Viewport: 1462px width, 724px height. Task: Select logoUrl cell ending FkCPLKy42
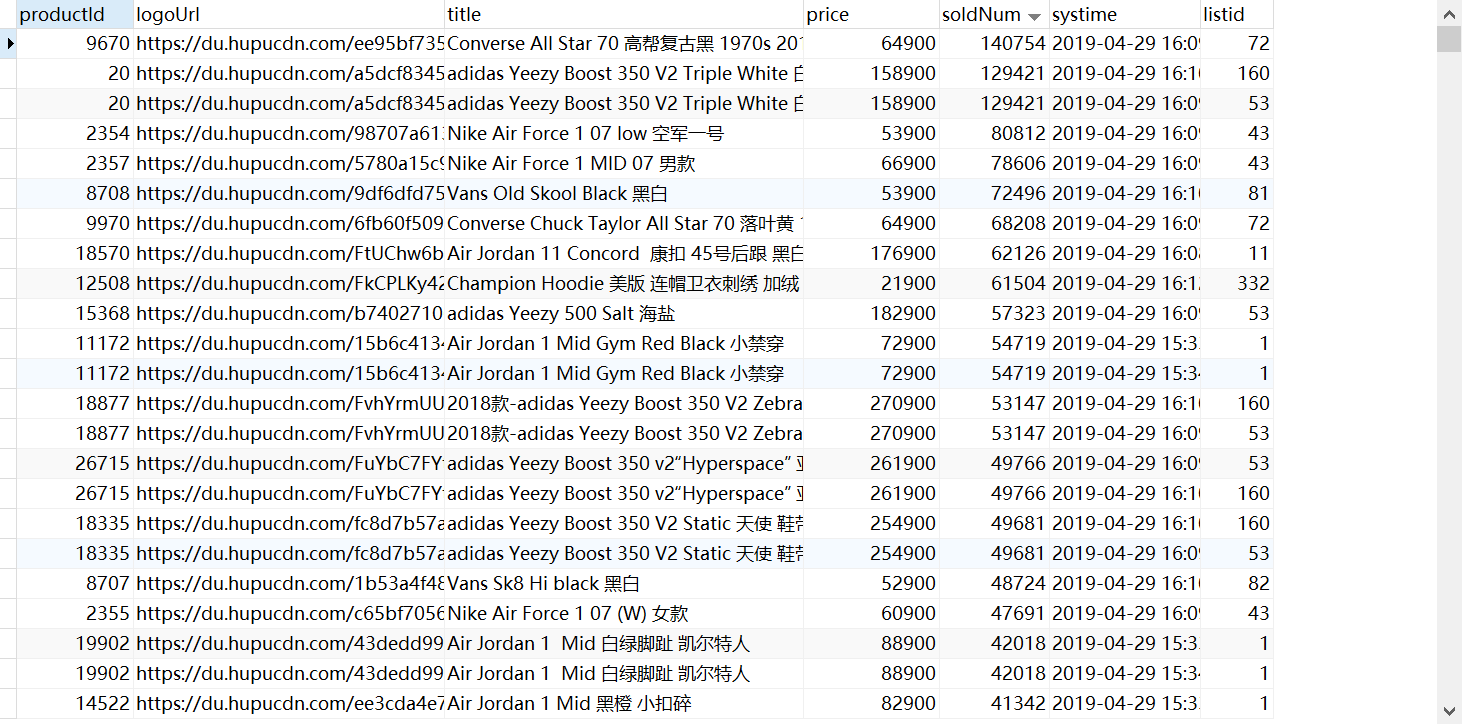(x=289, y=284)
